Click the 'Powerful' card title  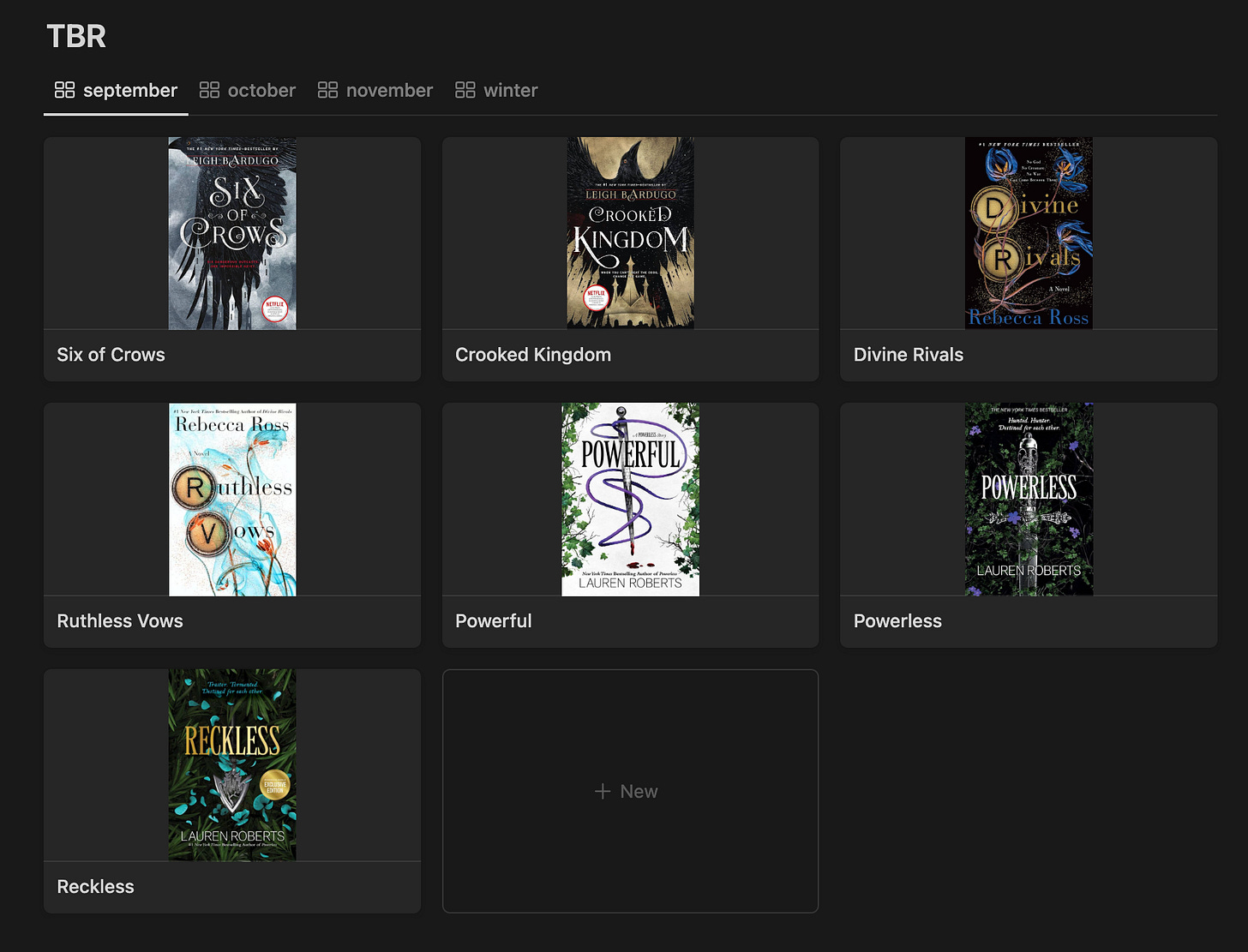494,621
